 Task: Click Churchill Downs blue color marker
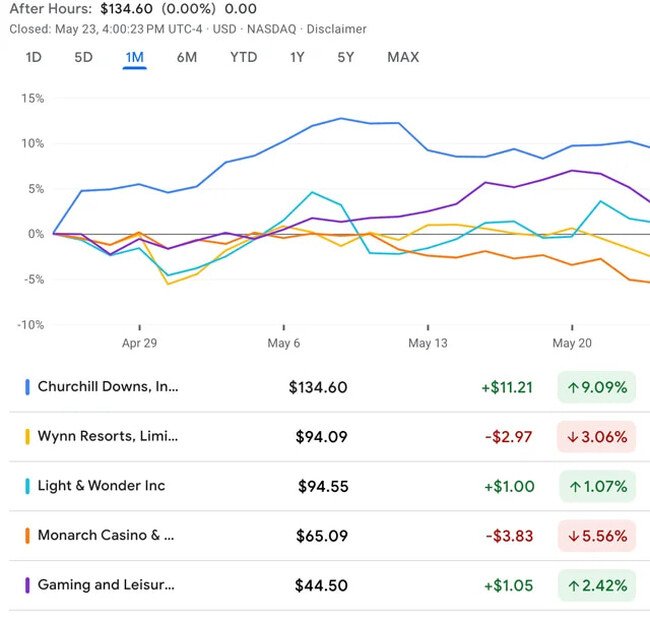[x=27, y=387]
